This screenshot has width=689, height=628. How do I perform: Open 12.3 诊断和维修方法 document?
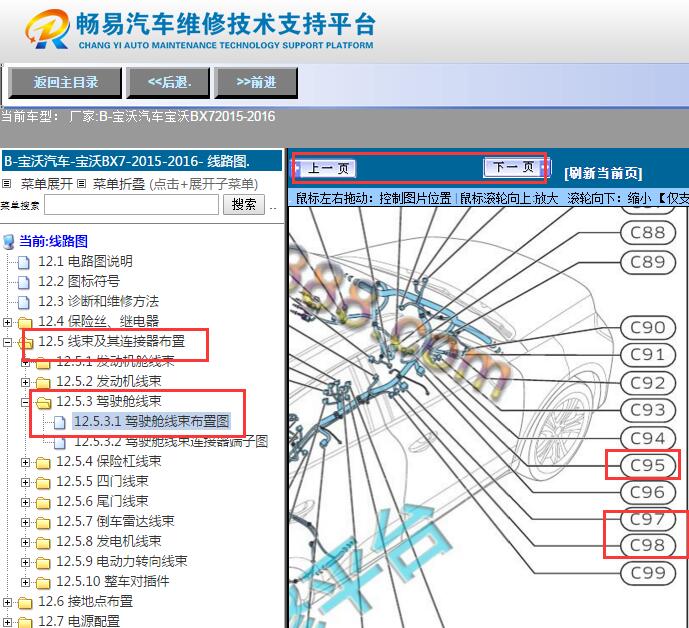pos(98,301)
